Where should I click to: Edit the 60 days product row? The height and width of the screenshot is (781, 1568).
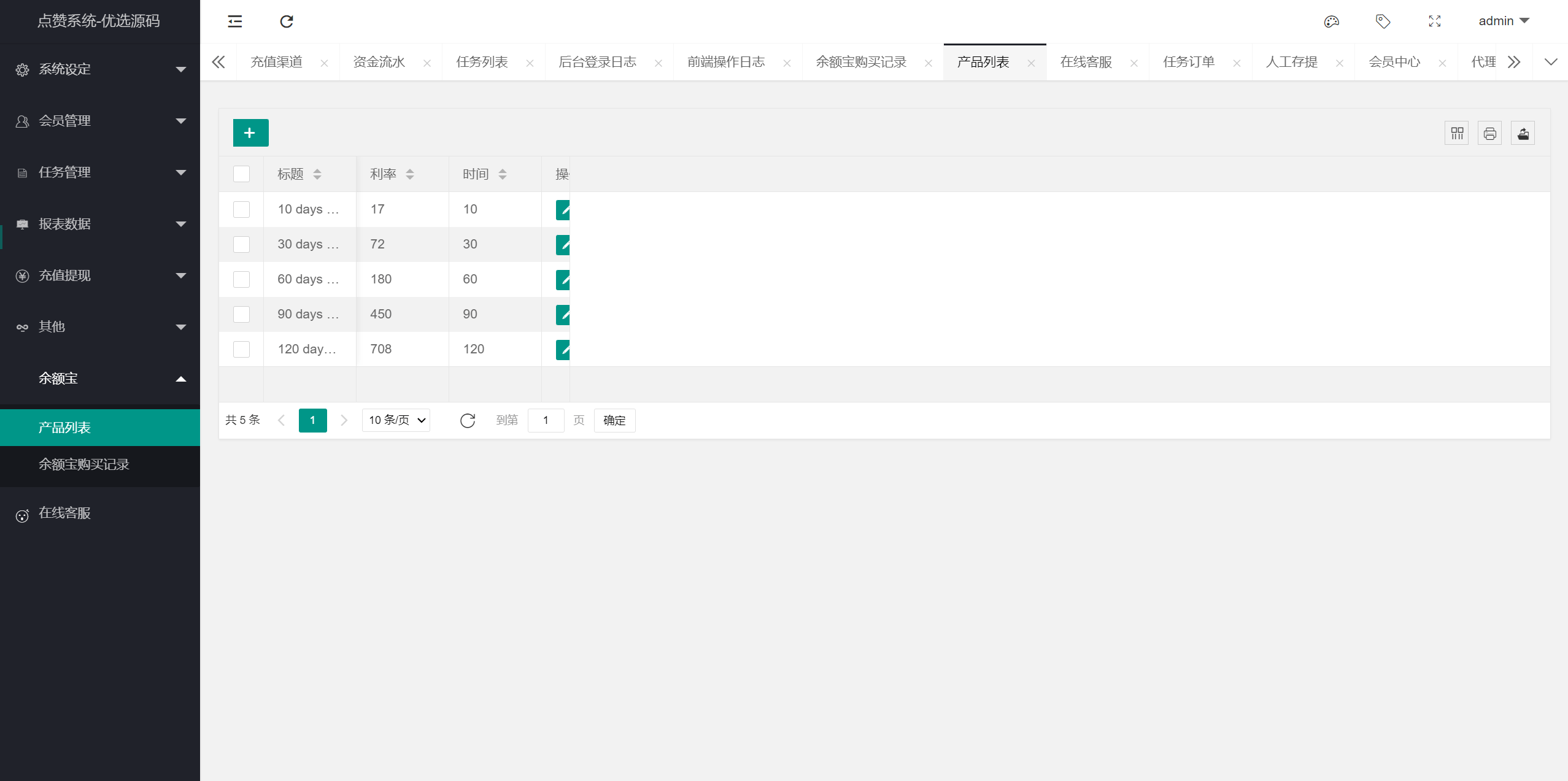(x=563, y=280)
